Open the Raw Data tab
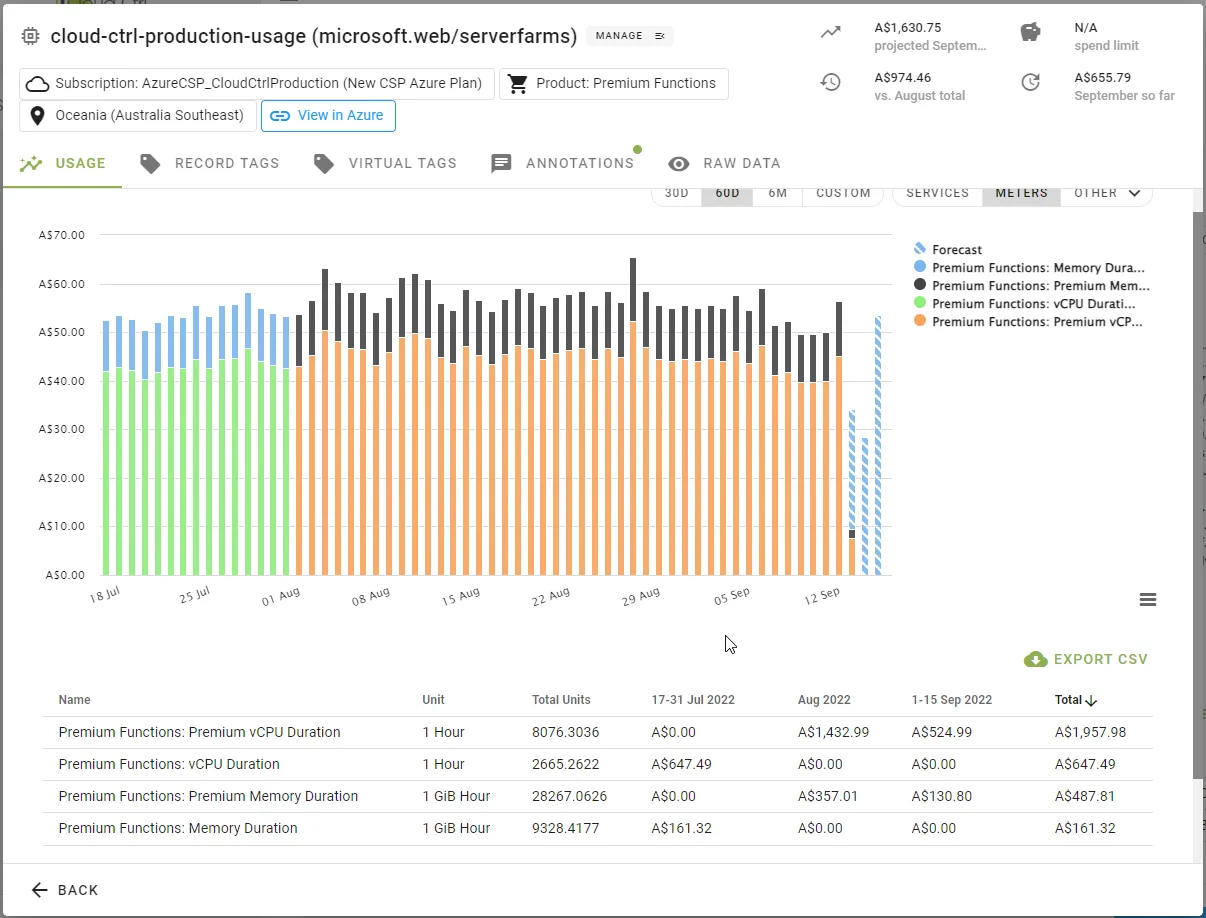The height and width of the screenshot is (918, 1206). (724, 163)
